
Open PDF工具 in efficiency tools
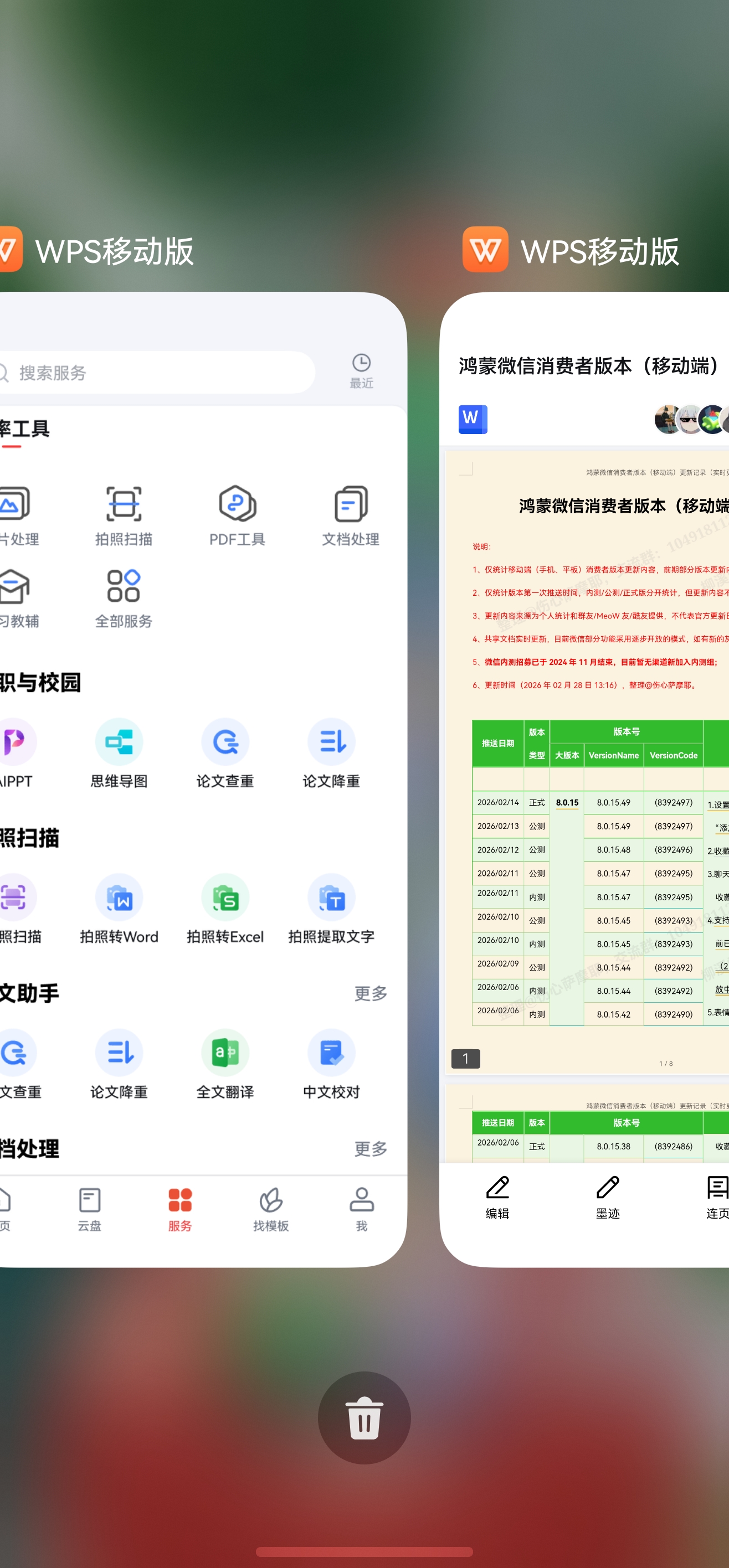coord(237,515)
